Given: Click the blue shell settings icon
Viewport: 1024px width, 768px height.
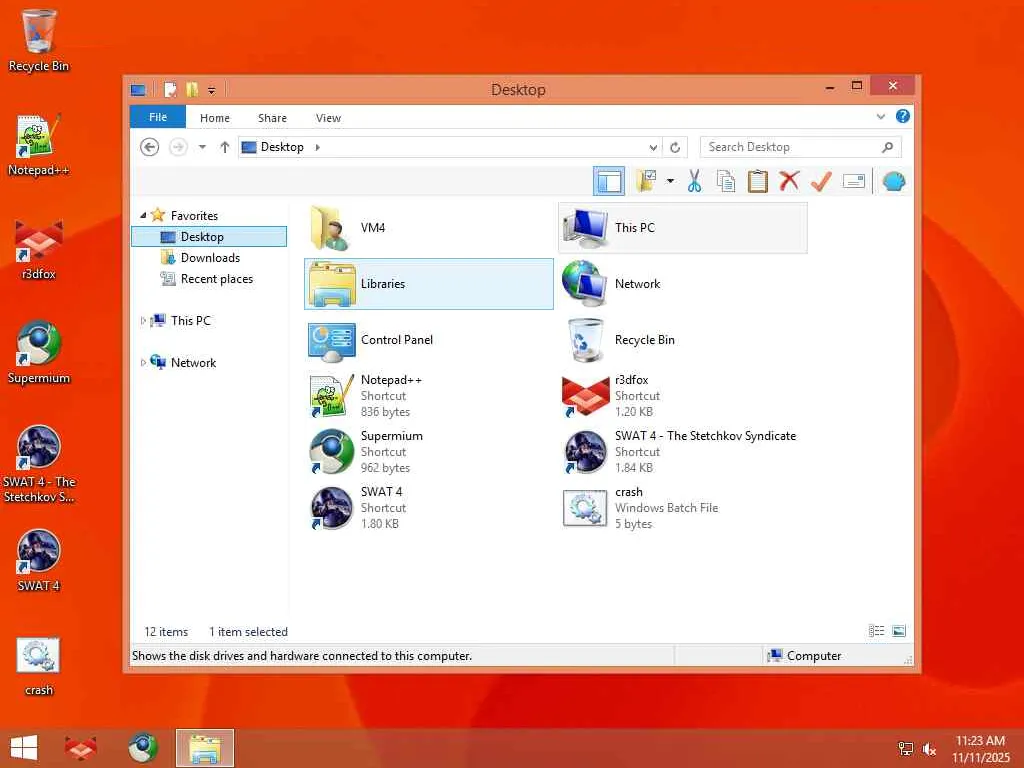Looking at the screenshot, I should [893, 181].
